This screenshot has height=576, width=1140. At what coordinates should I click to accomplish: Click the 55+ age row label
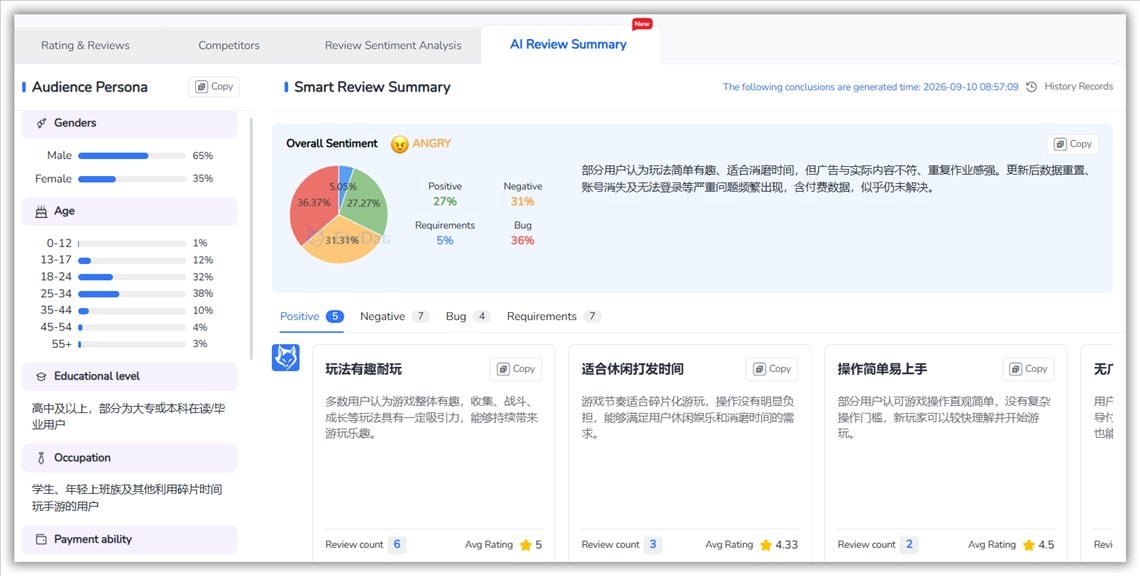pos(62,344)
